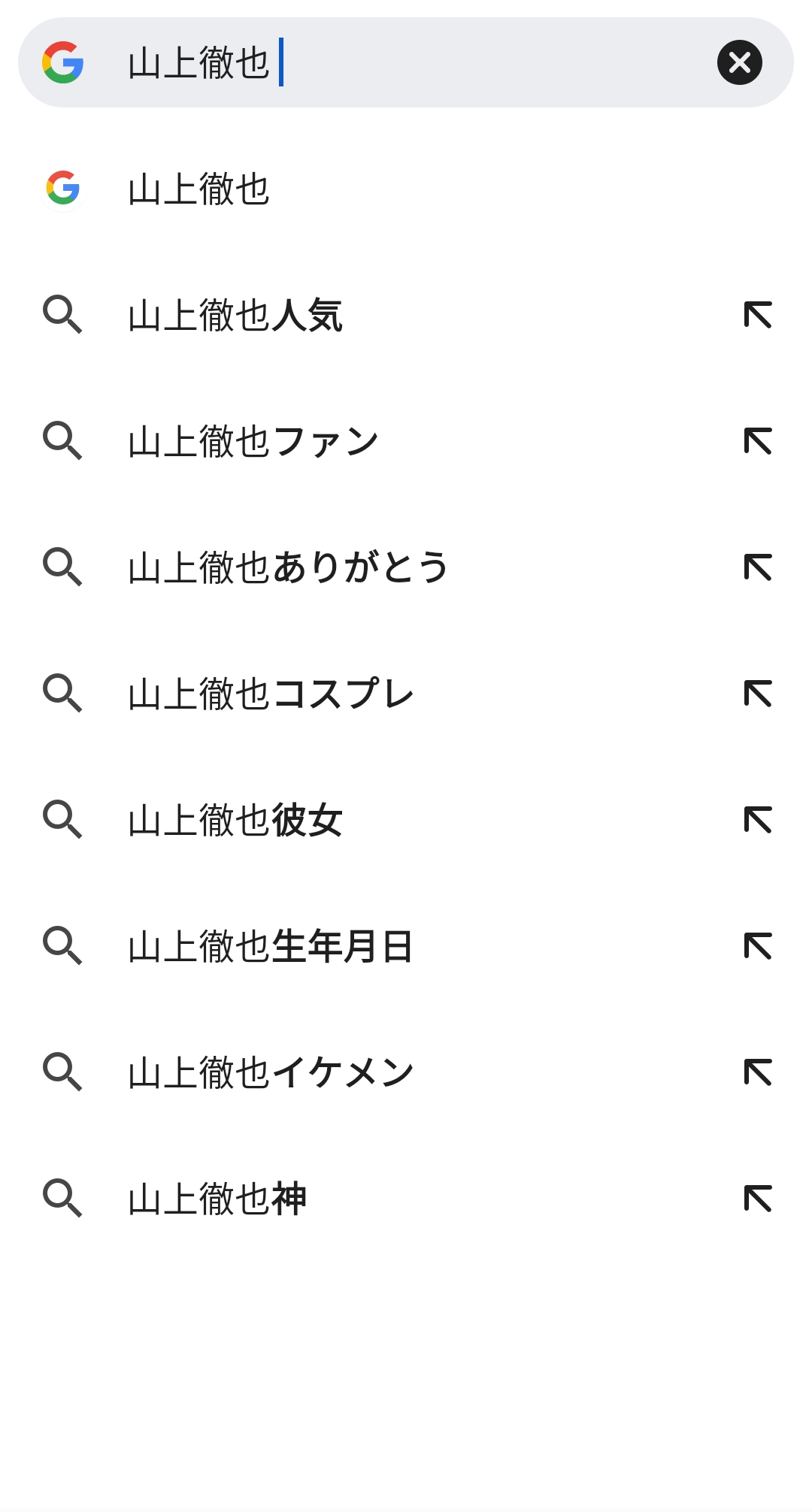Tap arrow icon beside 山上徹也ありがとう
Image resolution: width=812 pixels, height=1512 pixels.
click(758, 567)
